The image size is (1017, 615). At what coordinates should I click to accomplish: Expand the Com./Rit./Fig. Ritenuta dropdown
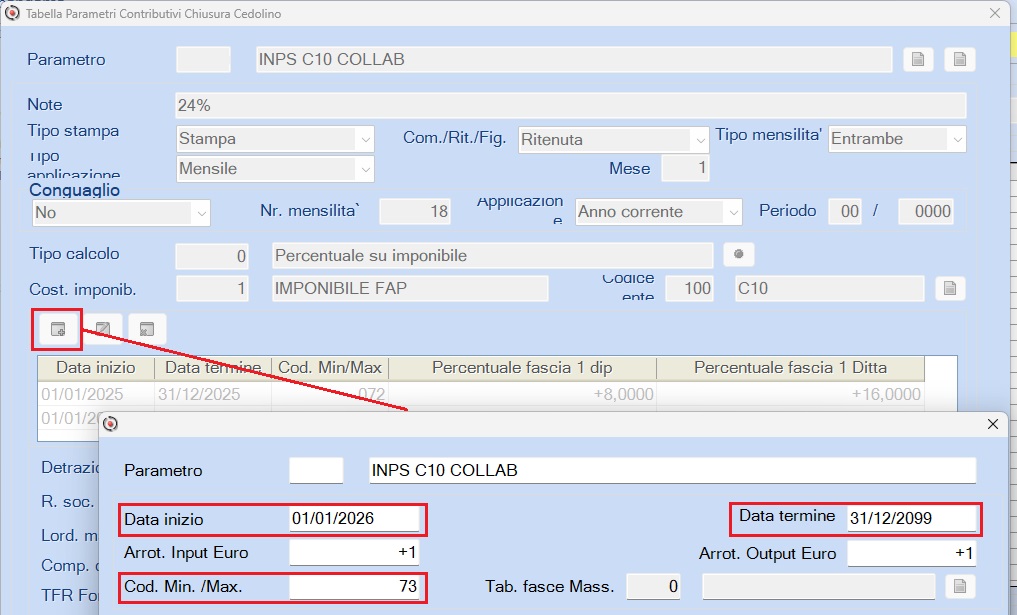(699, 139)
